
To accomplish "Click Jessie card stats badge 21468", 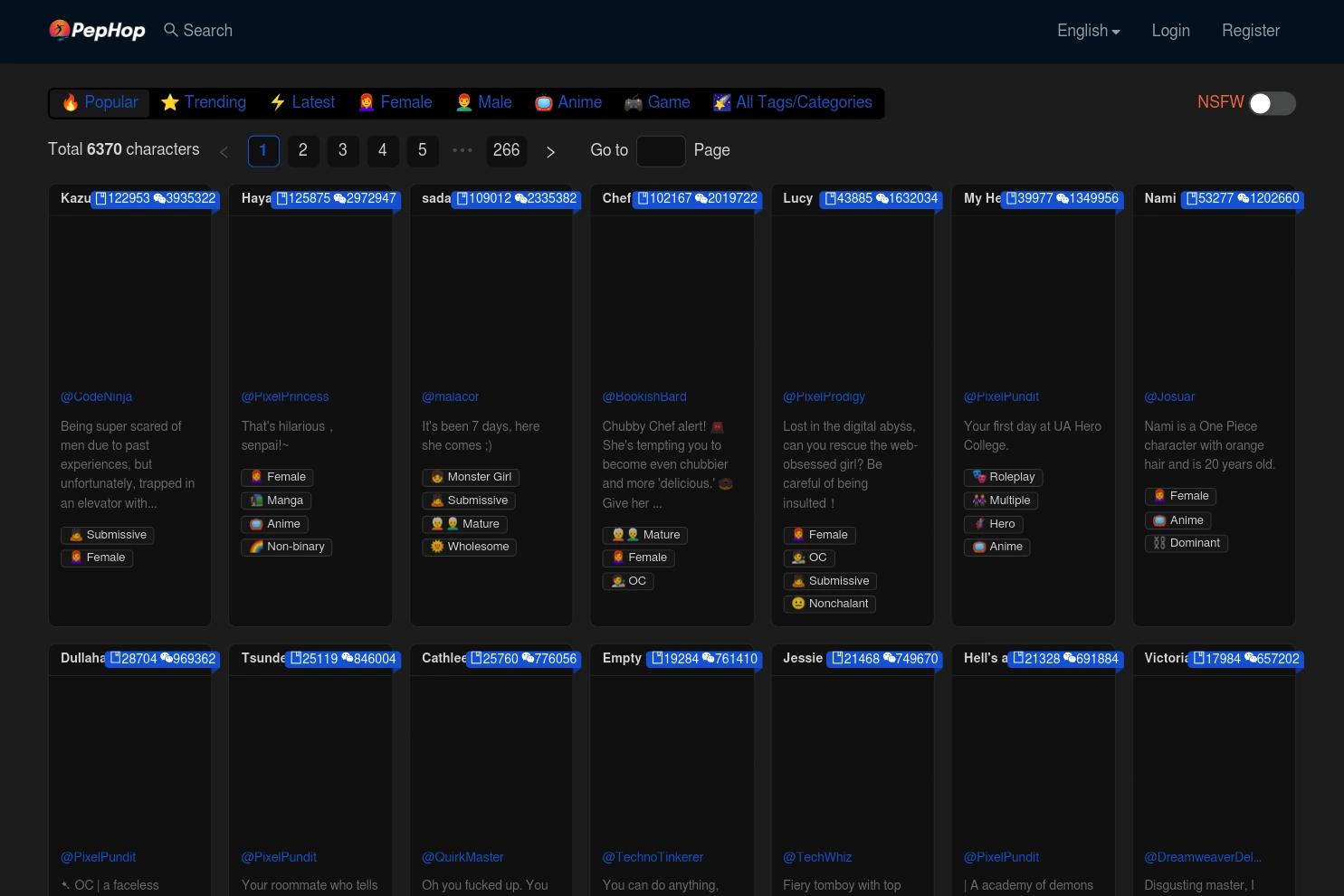I will 885,659.
